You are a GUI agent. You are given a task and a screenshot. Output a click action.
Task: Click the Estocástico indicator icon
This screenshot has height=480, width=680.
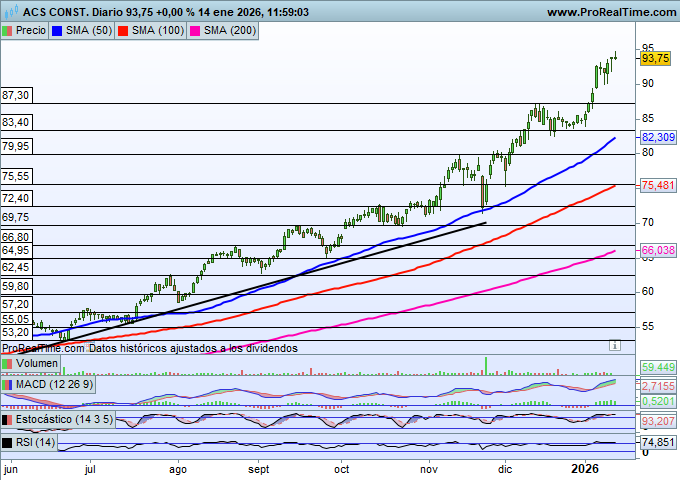(x=8, y=419)
